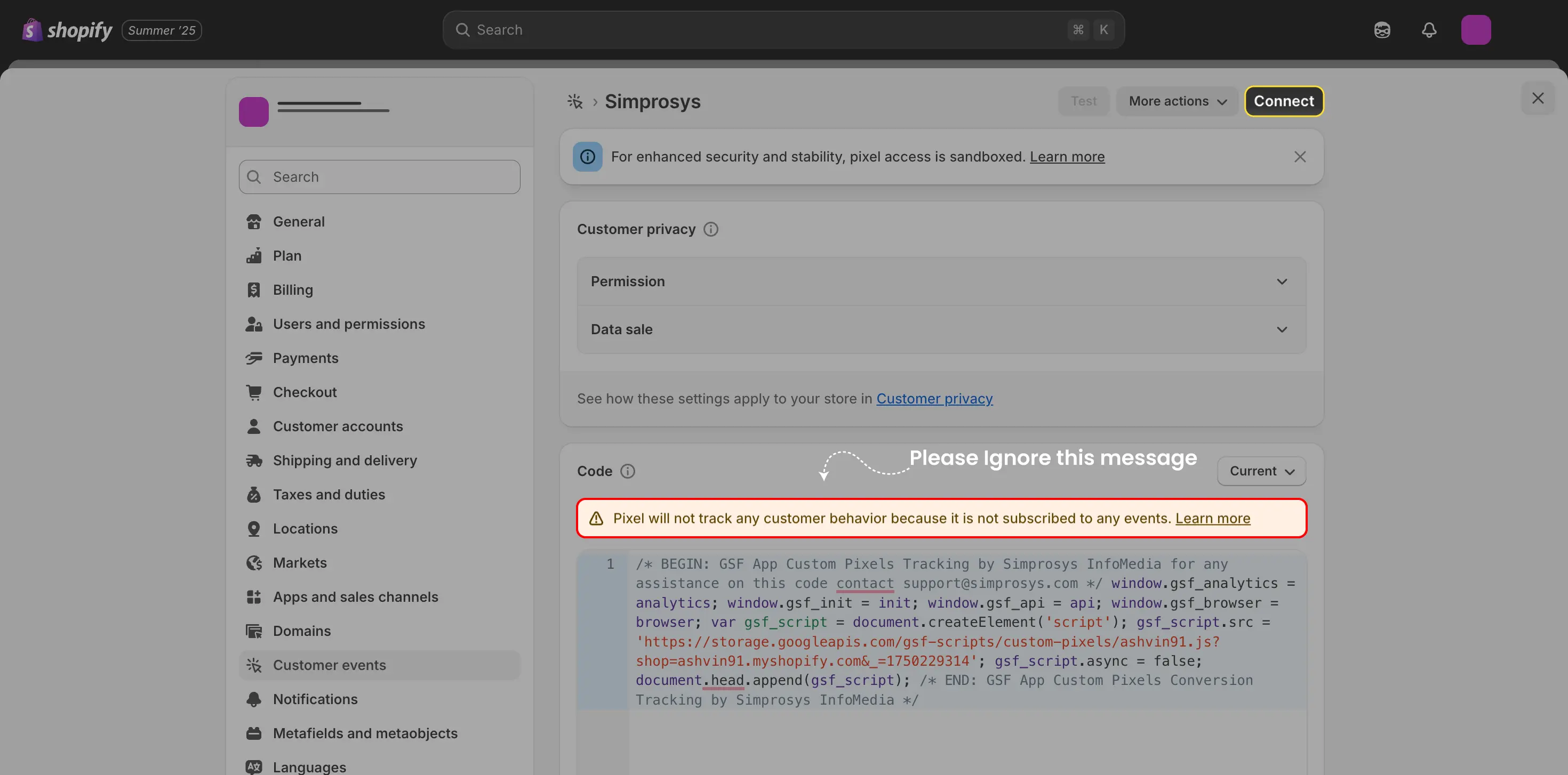Click the Locations pin icon
The width and height of the screenshot is (1568, 775).
(254, 529)
